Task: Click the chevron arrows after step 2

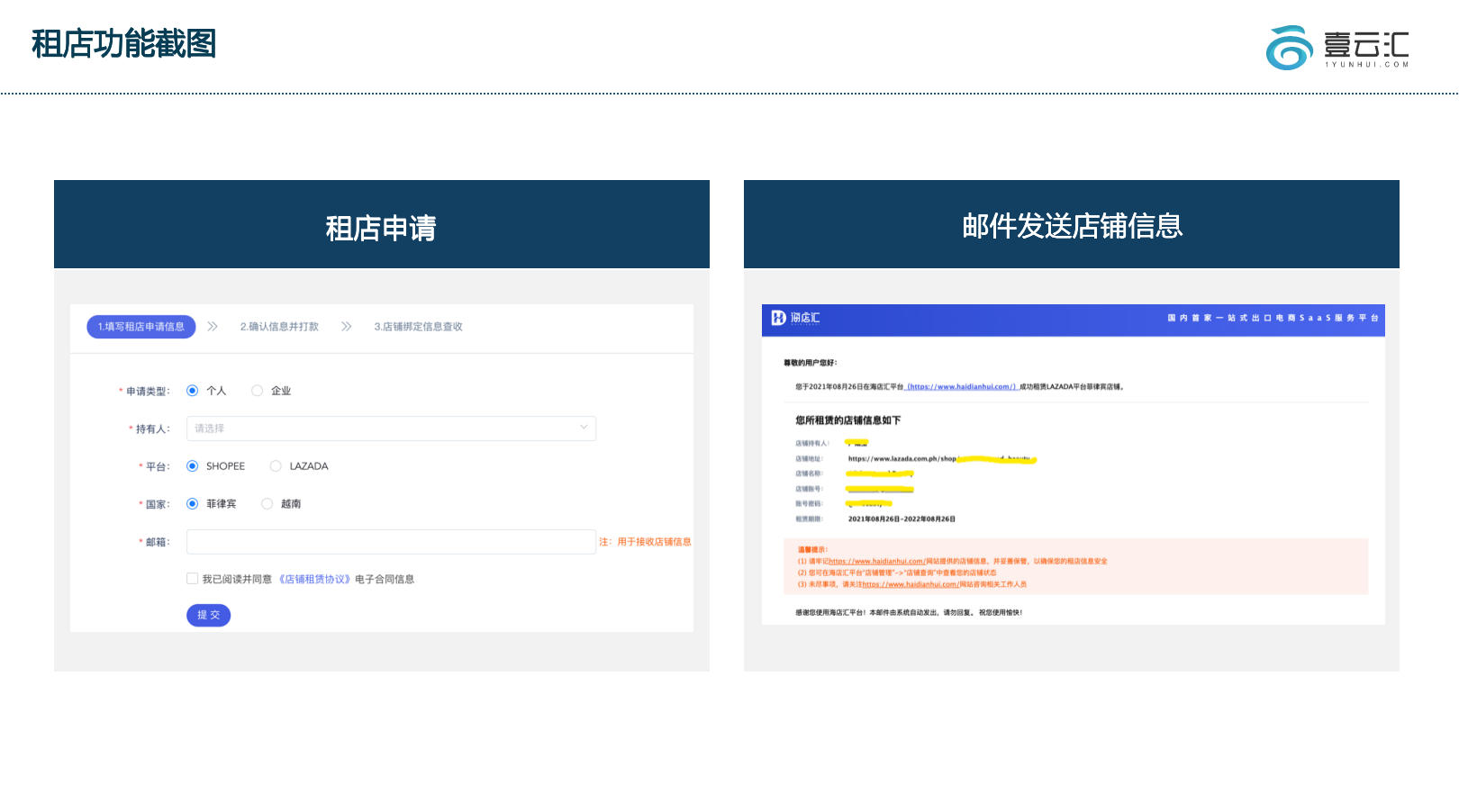Action: [347, 327]
